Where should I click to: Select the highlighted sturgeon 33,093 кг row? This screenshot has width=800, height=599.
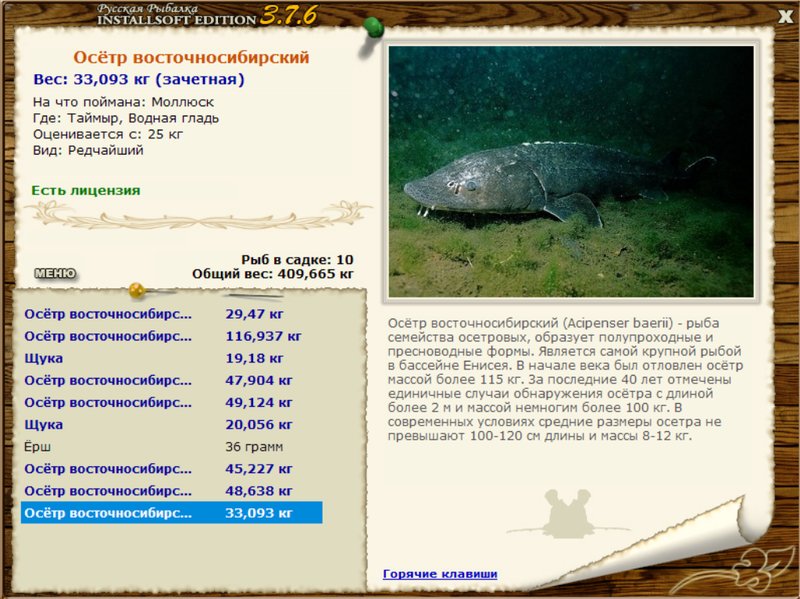coord(171,513)
